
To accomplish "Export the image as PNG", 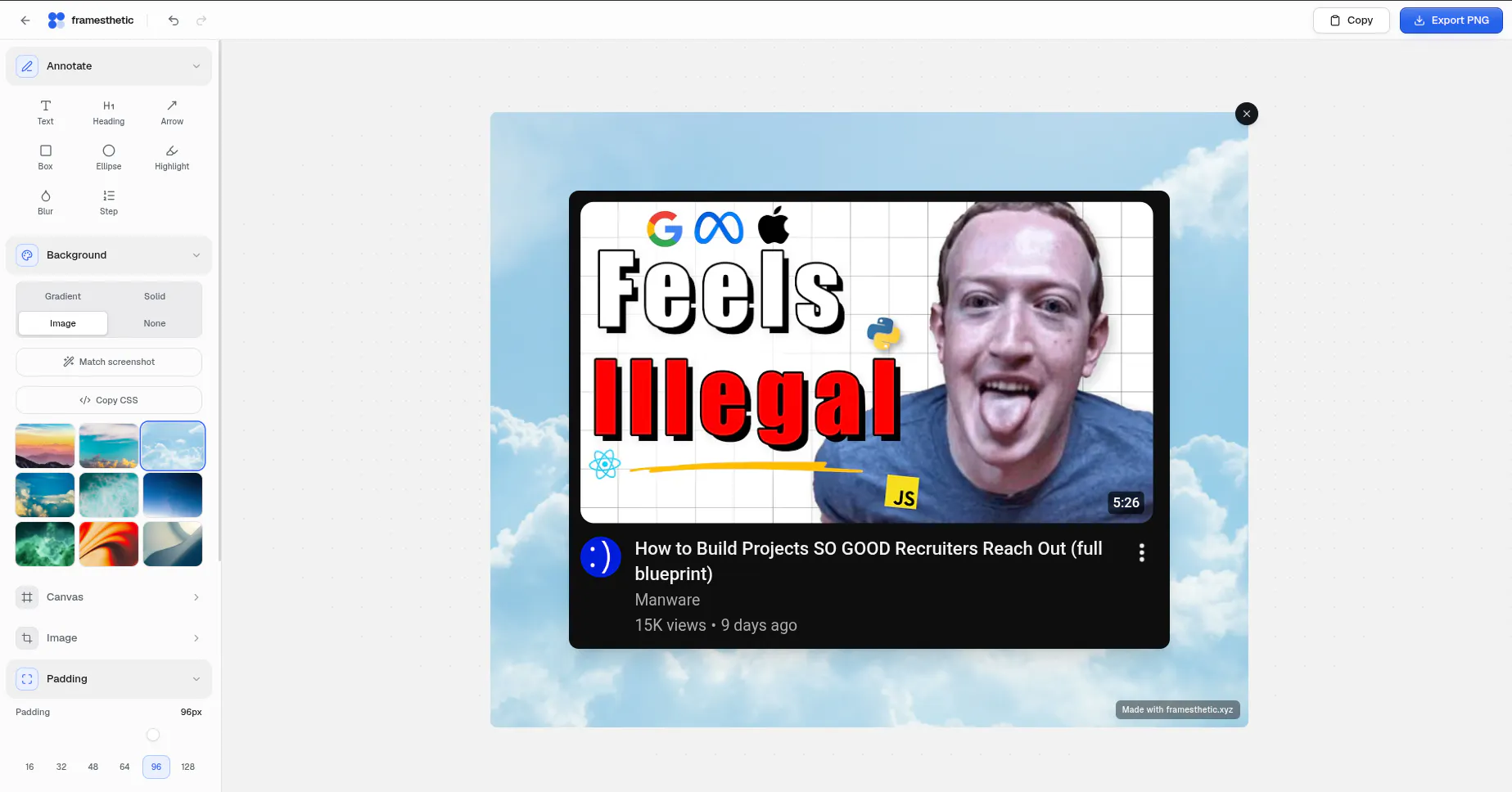I will point(1451,20).
